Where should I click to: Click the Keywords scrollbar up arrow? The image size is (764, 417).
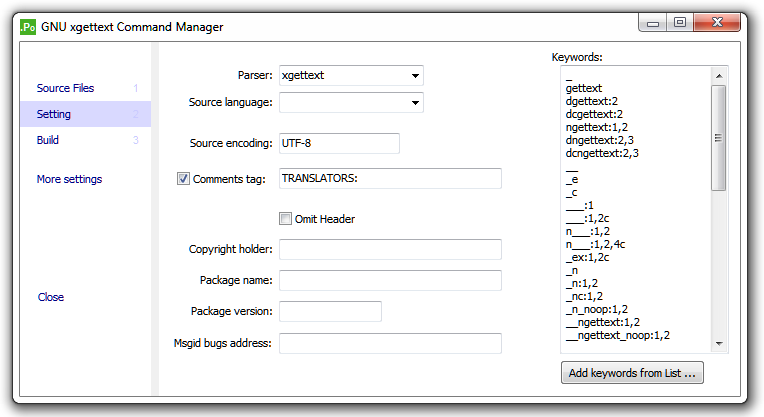(x=719, y=76)
